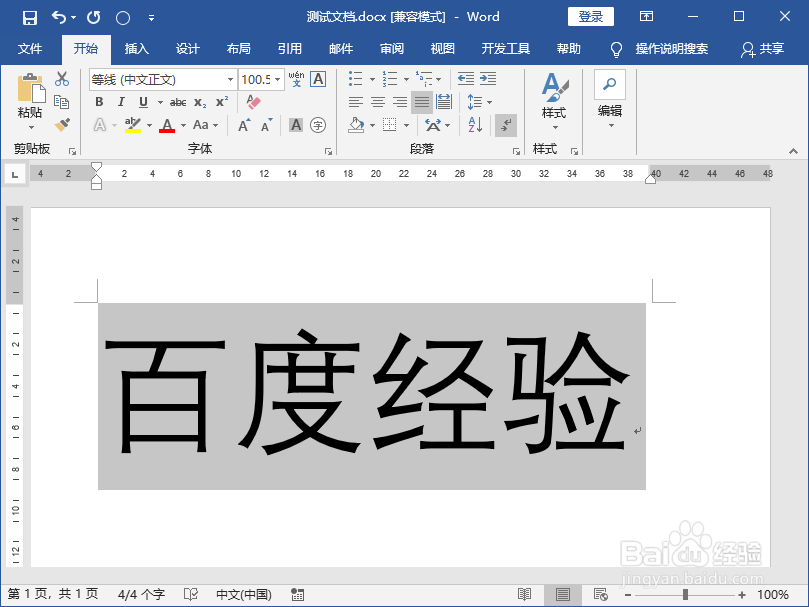Toggle character shading
809x607 pixels.
tap(296, 125)
